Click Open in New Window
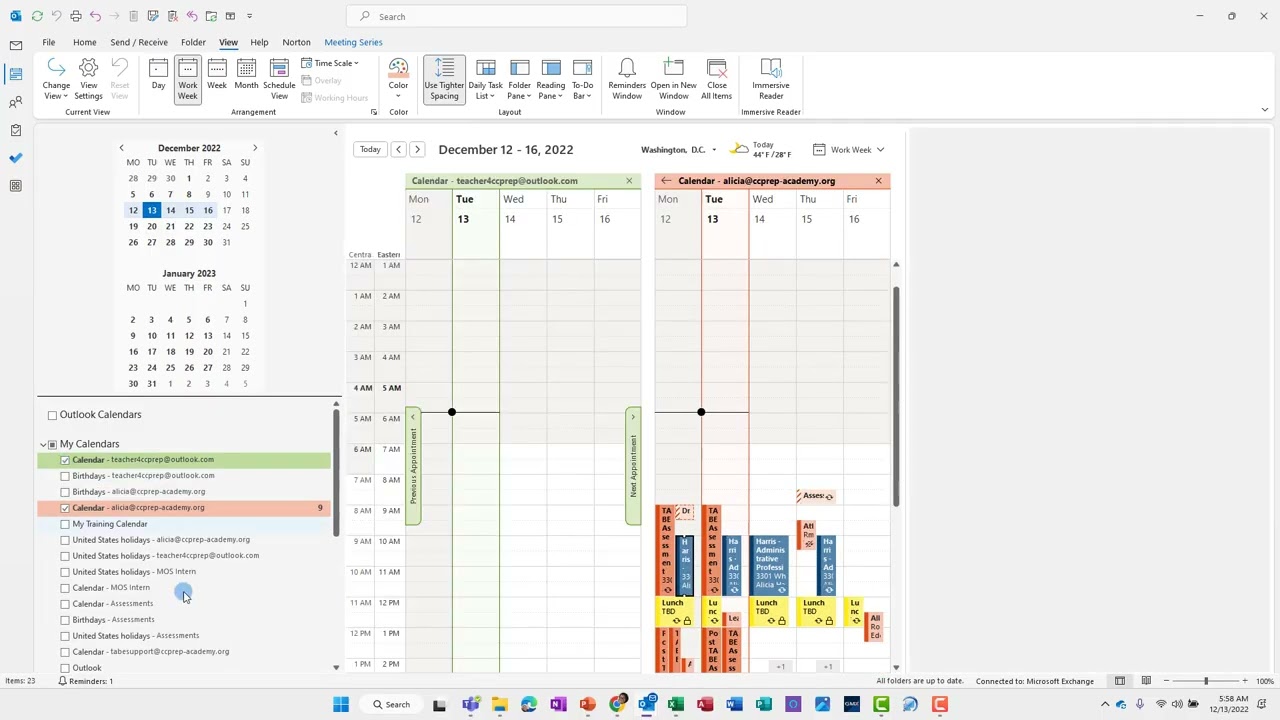The width and height of the screenshot is (1280, 720). [x=673, y=79]
